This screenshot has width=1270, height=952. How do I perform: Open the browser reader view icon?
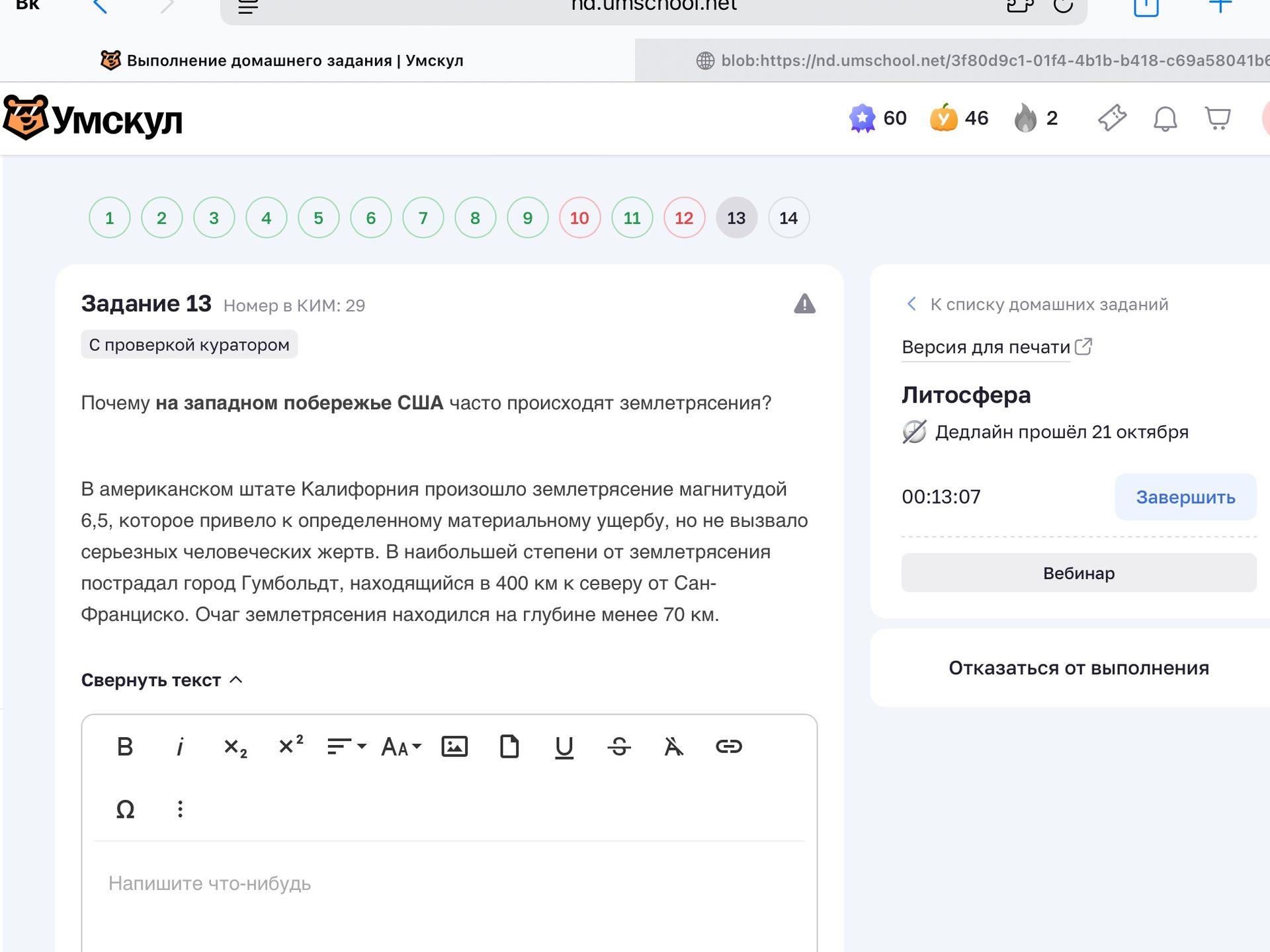tap(248, 7)
